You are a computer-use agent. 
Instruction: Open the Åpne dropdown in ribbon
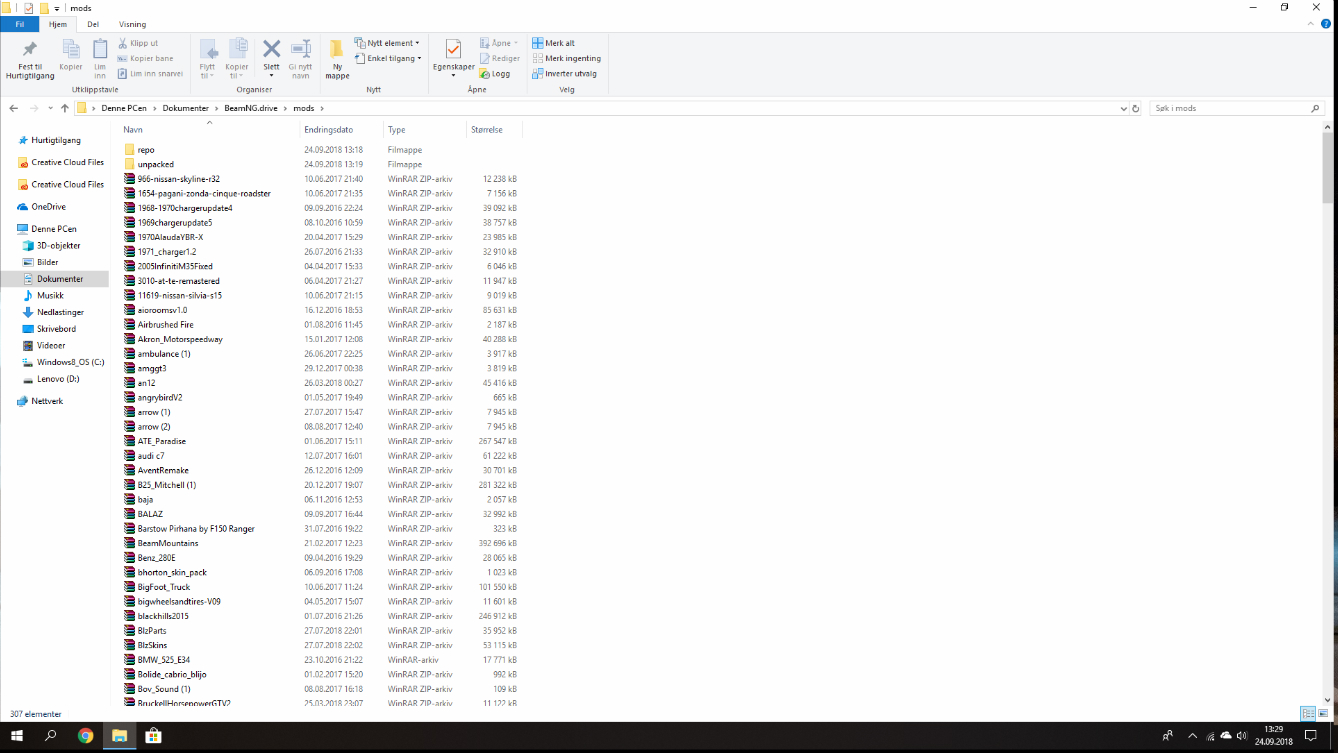tap(498, 43)
